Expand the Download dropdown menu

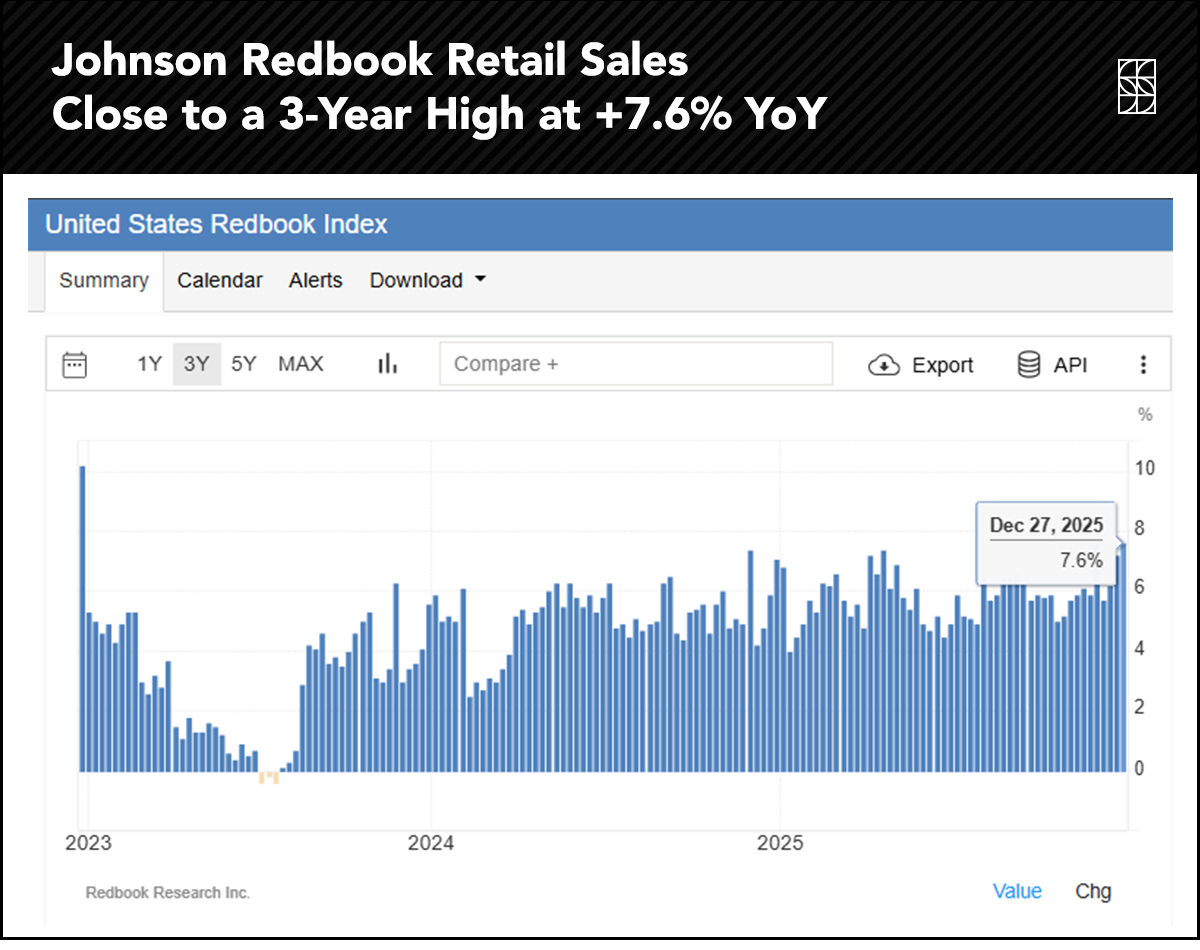click(428, 281)
